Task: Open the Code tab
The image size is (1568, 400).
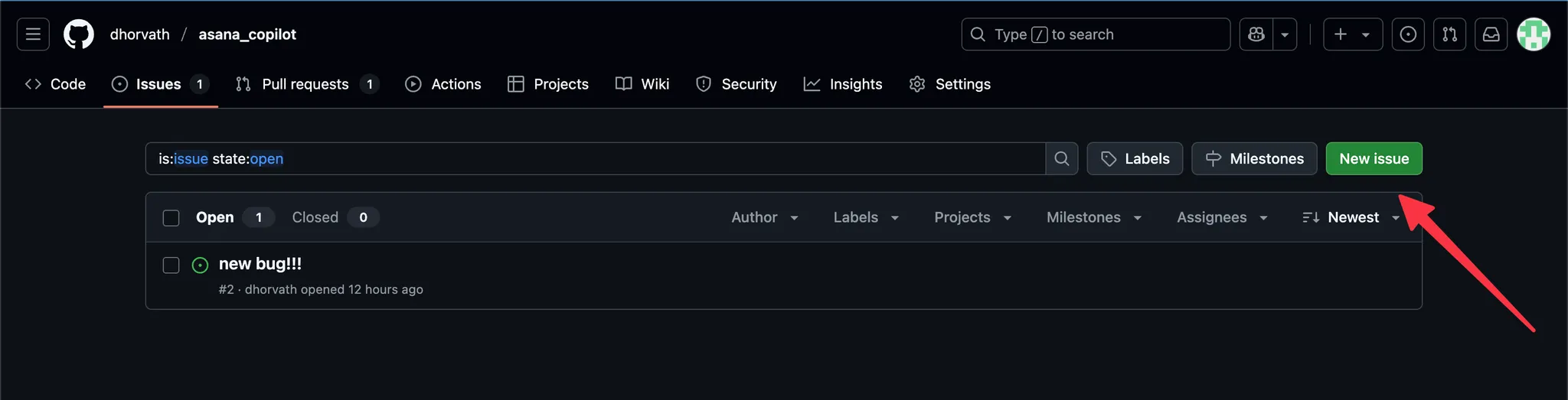Action: tap(55, 84)
